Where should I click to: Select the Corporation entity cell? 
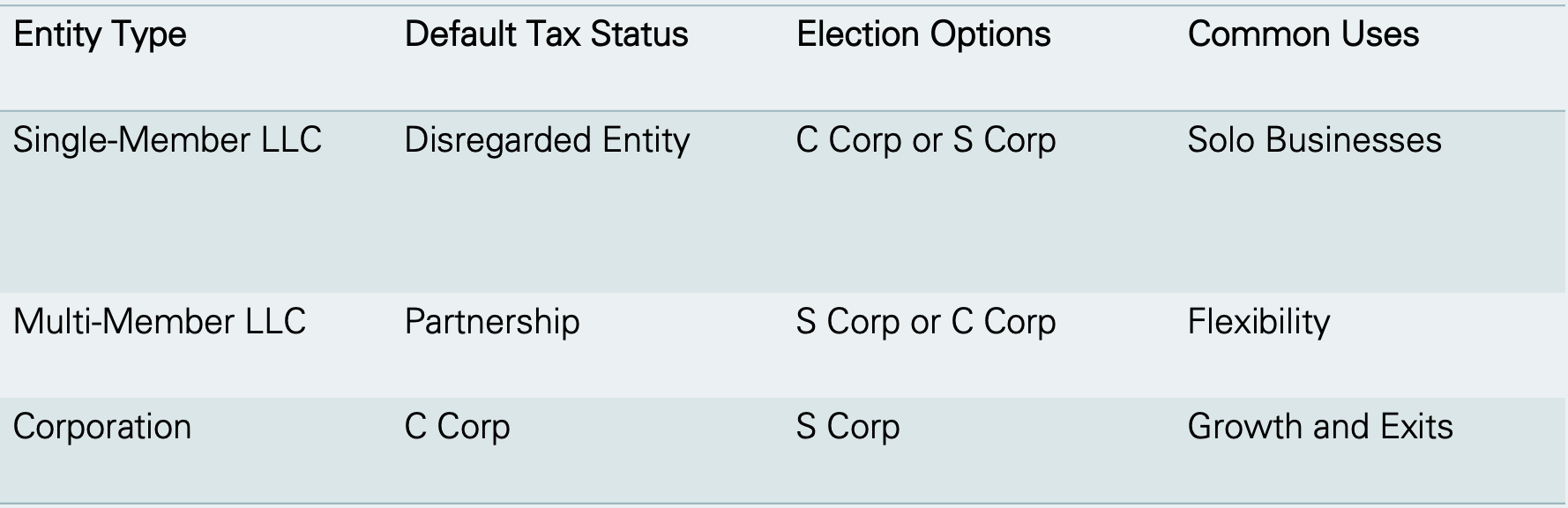pos(102,428)
